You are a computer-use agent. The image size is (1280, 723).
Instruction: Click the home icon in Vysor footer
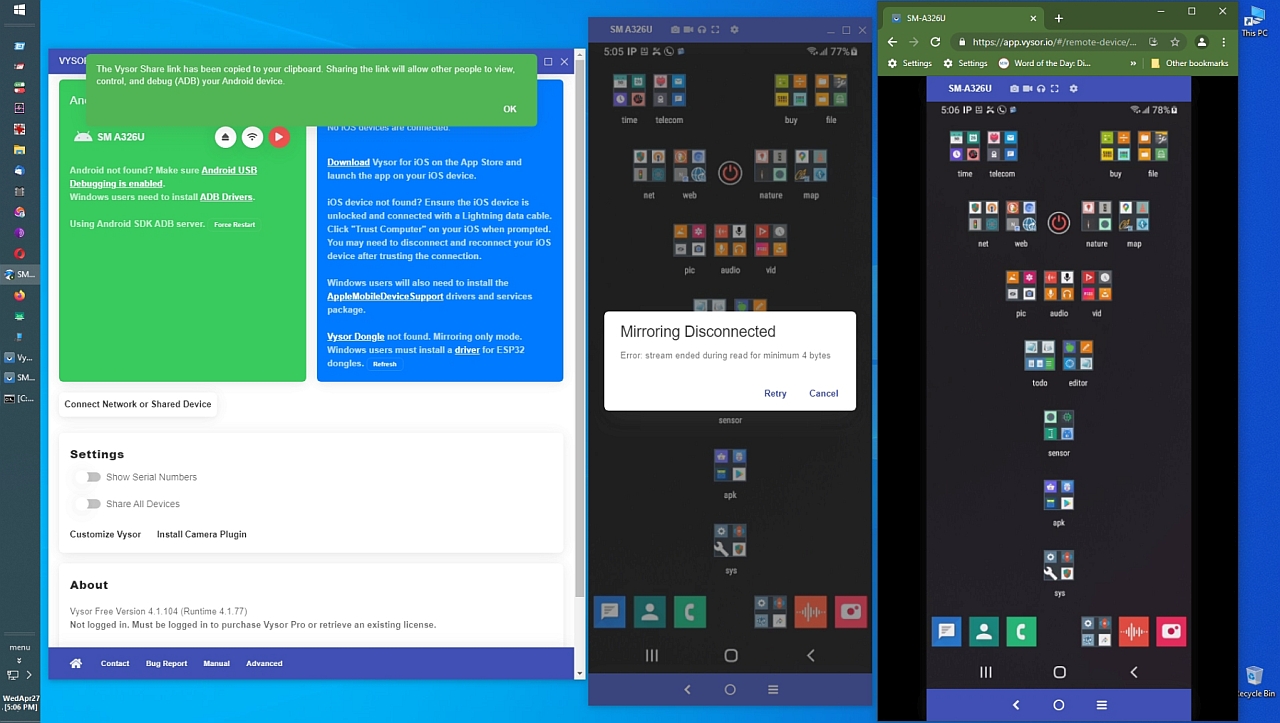click(x=76, y=663)
